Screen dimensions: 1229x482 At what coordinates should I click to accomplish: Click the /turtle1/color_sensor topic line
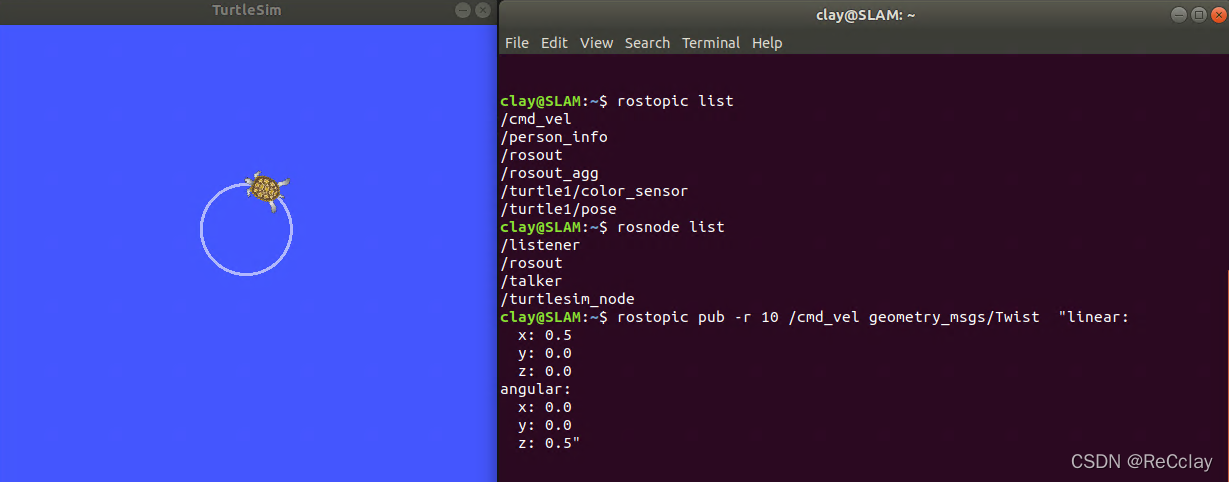[x=594, y=191]
